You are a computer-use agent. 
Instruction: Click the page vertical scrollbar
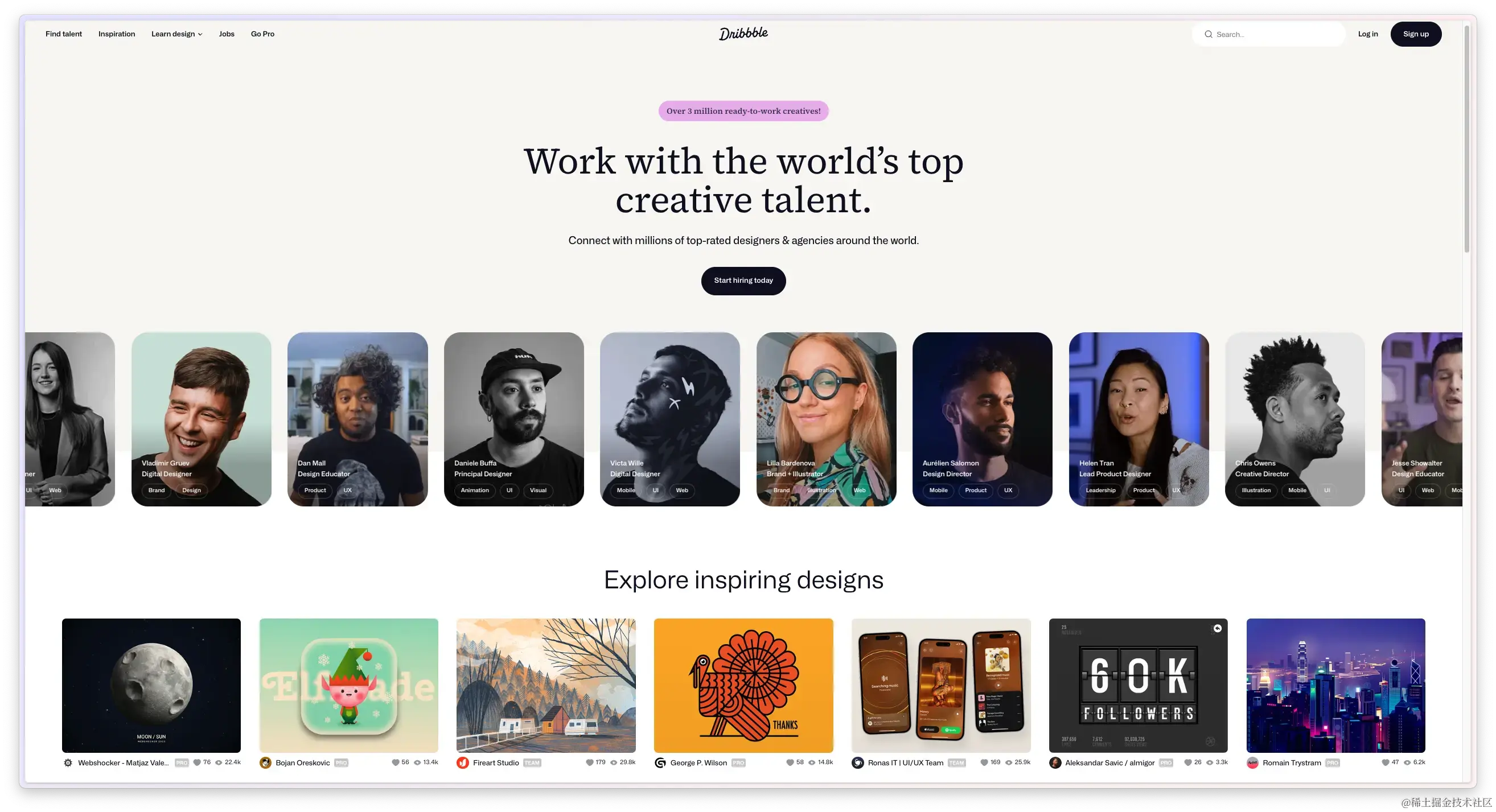tap(1467, 139)
